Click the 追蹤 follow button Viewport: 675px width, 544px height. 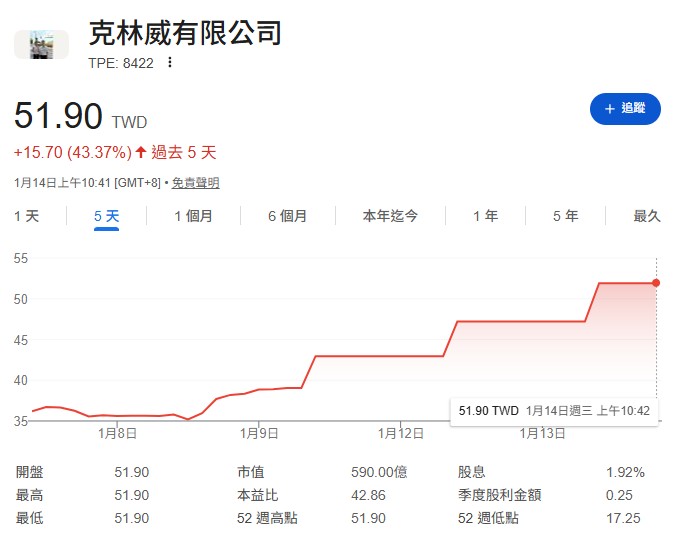click(625, 108)
